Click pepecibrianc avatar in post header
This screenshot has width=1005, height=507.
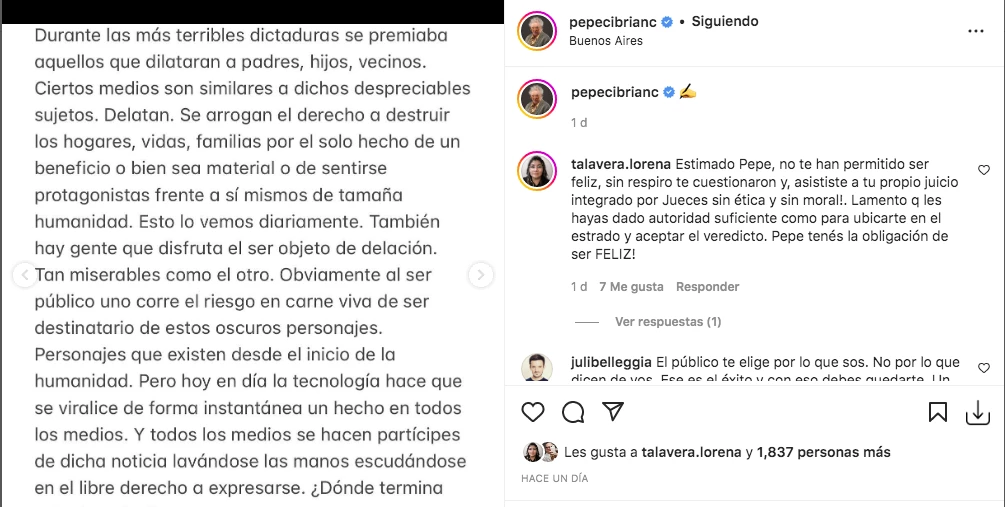(537, 31)
